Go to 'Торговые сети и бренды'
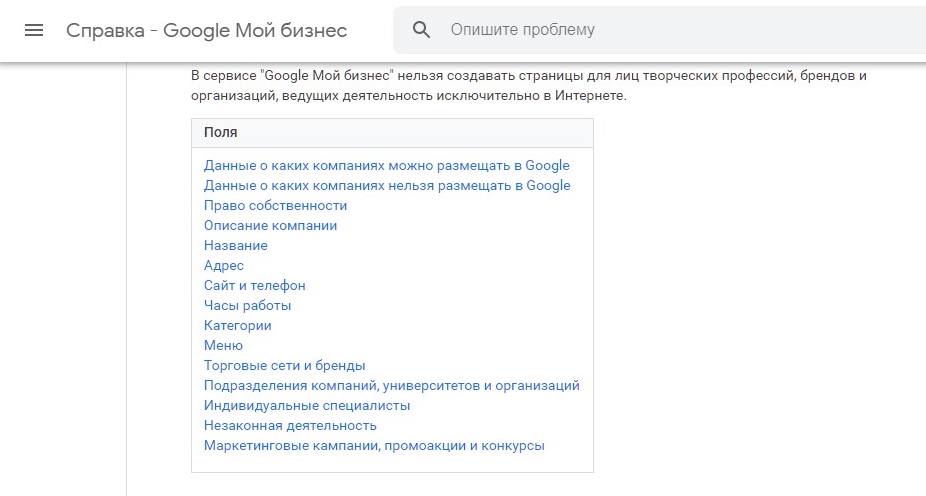The width and height of the screenshot is (926, 496). coord(284,366)
